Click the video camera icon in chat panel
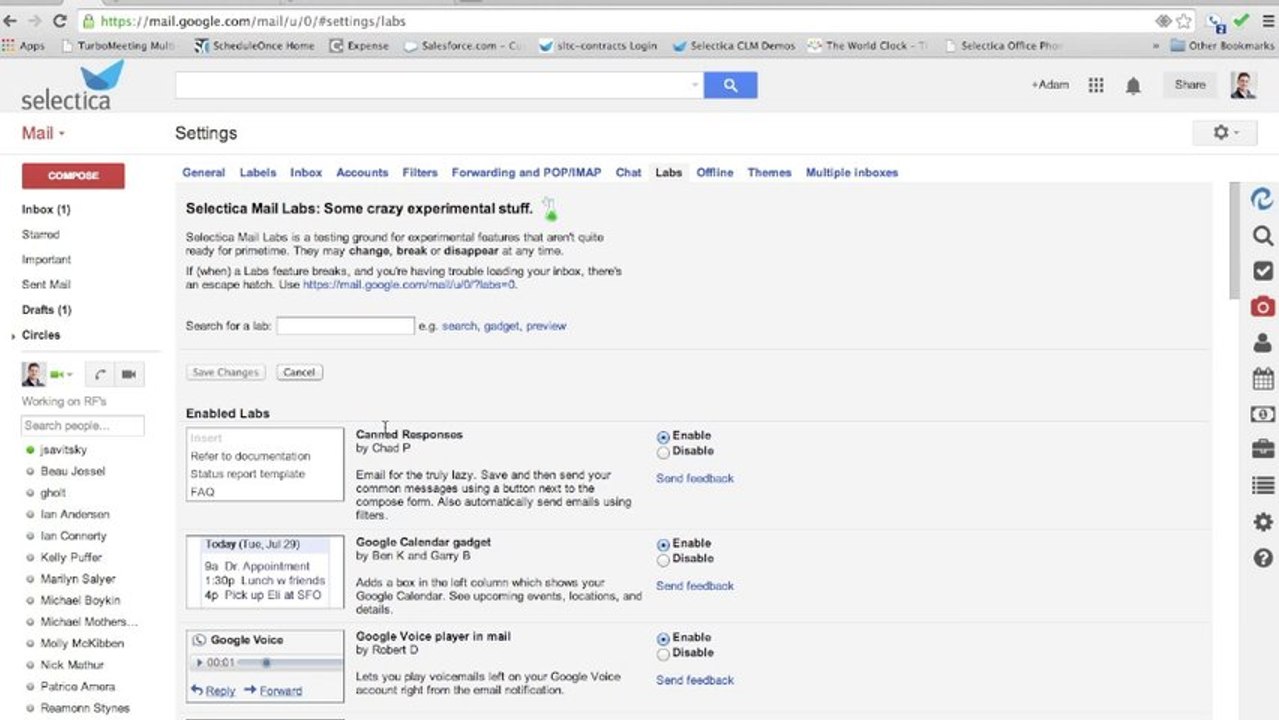This screenshot has width=1279, height=720. pos(129,374)
